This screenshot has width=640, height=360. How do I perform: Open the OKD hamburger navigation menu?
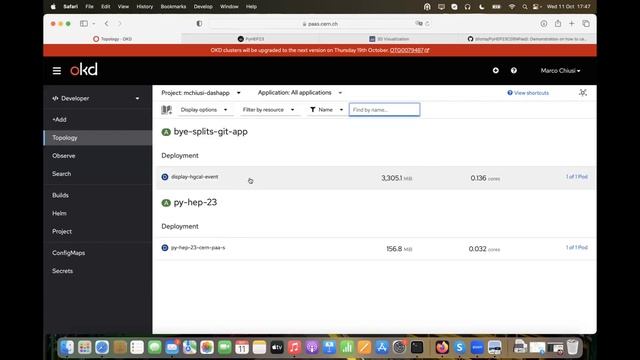57,71
